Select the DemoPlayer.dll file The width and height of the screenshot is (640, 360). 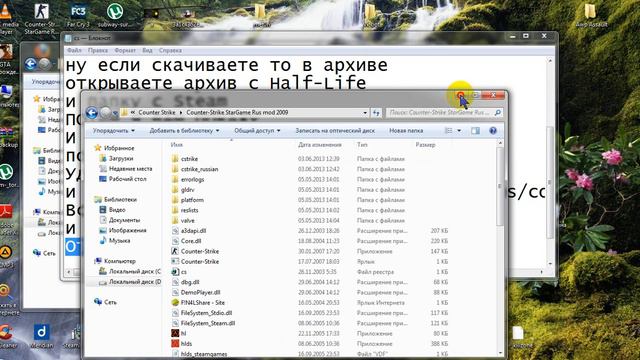point(196,292)
